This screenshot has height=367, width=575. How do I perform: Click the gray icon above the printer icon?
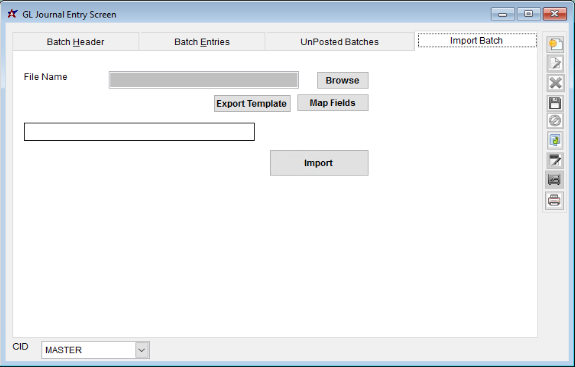click(554, 180)
